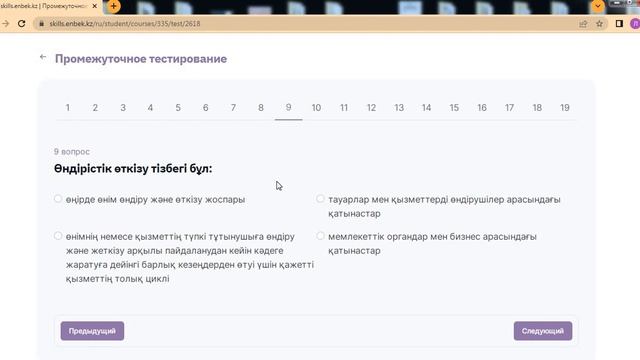Click the back arrow beside Промежуточное тестирование

click(43, 57)
